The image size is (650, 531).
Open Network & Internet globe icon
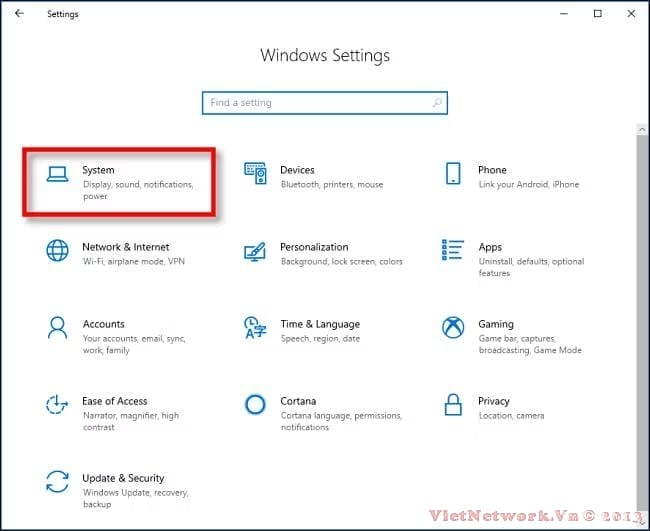pos(58,250)
